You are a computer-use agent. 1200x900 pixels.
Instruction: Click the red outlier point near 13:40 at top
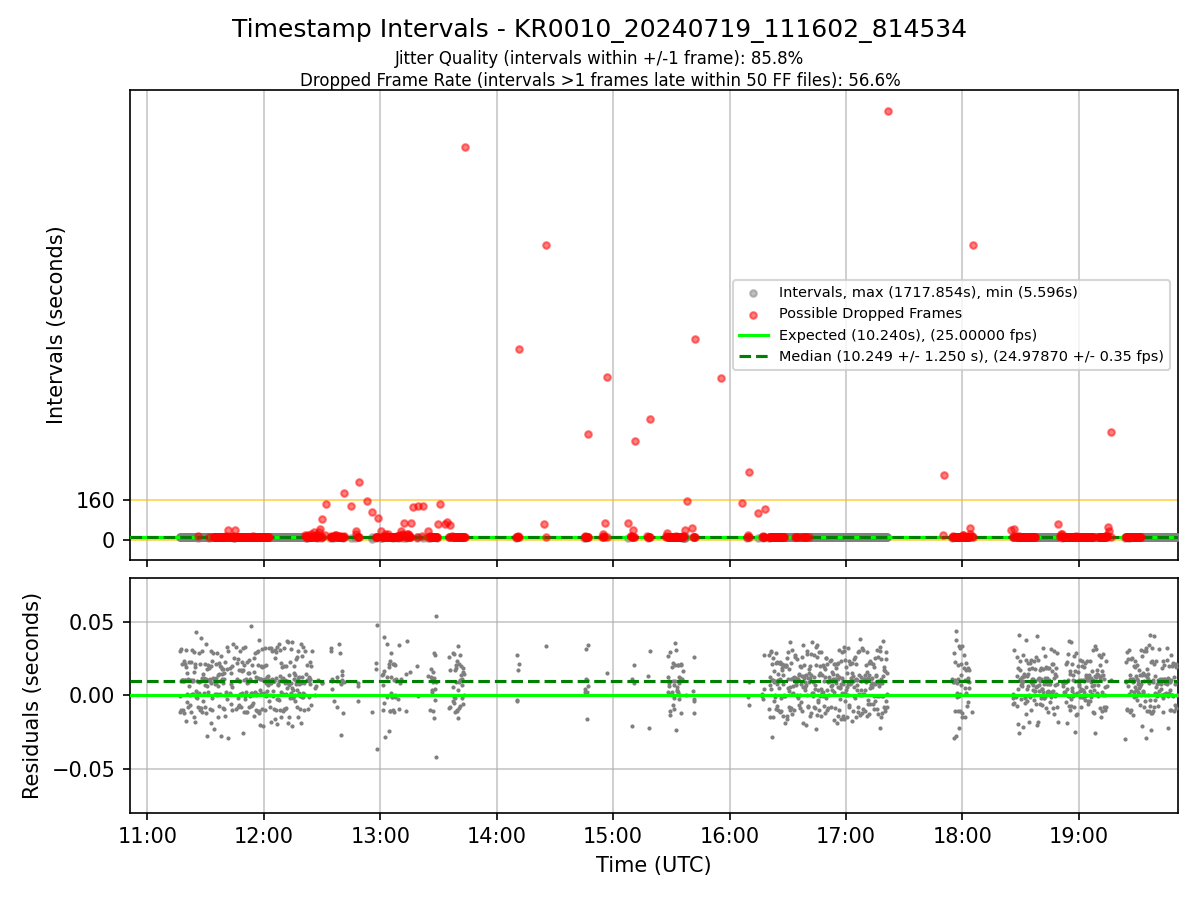pos(465,147)
